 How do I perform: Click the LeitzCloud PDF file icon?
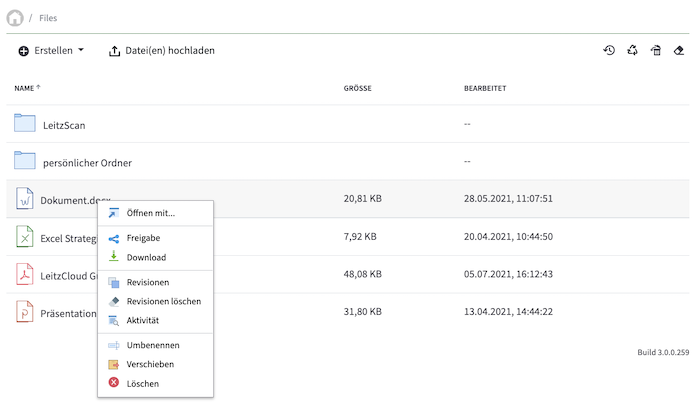(x=25, y=274)
